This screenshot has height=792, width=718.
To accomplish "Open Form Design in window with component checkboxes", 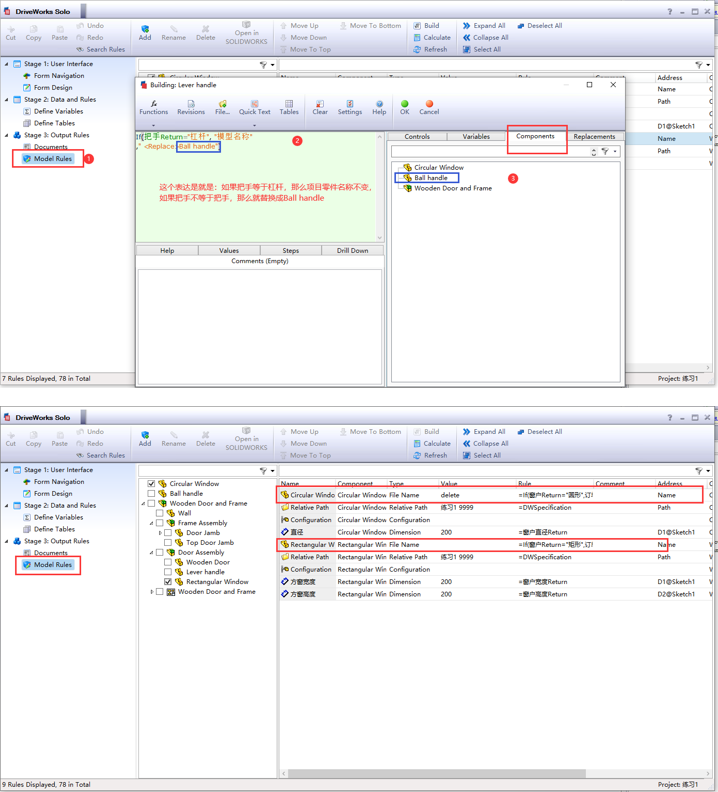I will coord(47,493).
